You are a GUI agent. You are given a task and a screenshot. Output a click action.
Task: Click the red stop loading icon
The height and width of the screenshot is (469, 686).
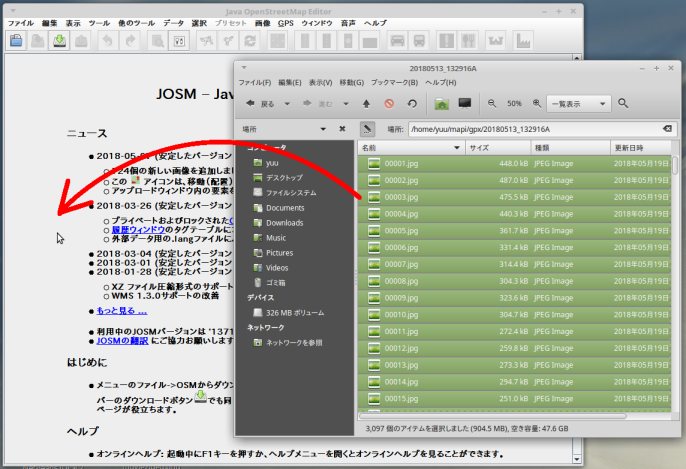389,104
